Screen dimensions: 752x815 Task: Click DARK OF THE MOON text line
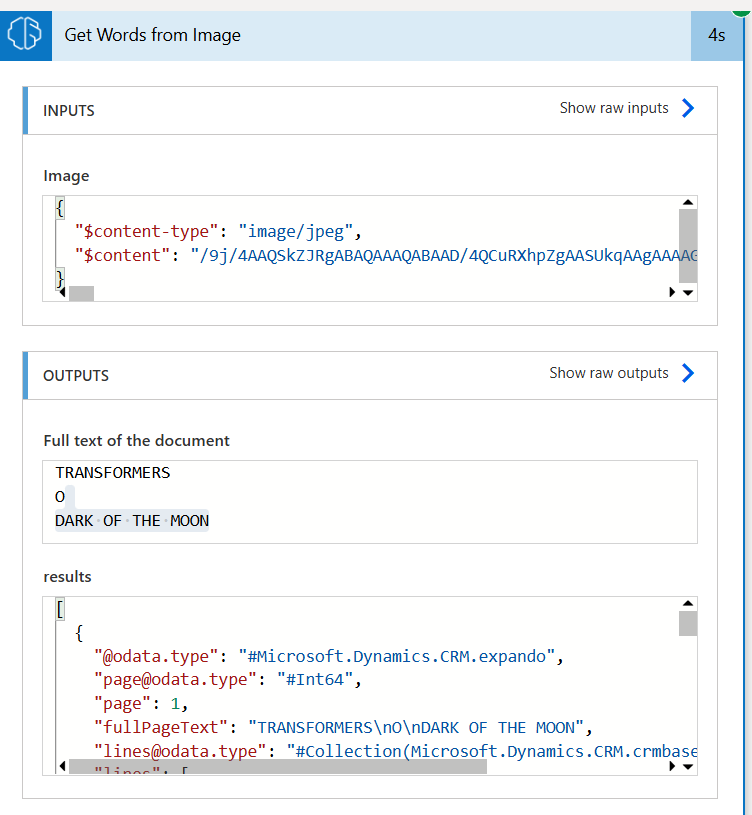click(x=132, y=521)
